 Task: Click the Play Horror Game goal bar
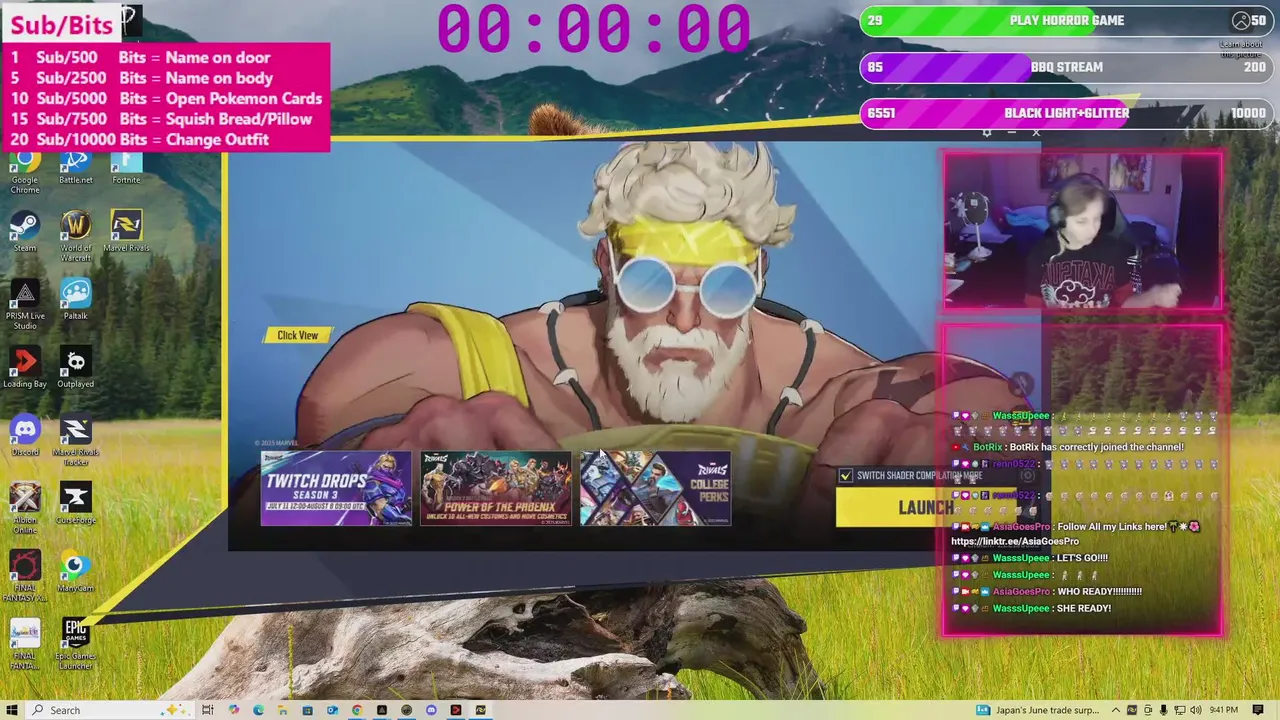[x=1065, y=21]
